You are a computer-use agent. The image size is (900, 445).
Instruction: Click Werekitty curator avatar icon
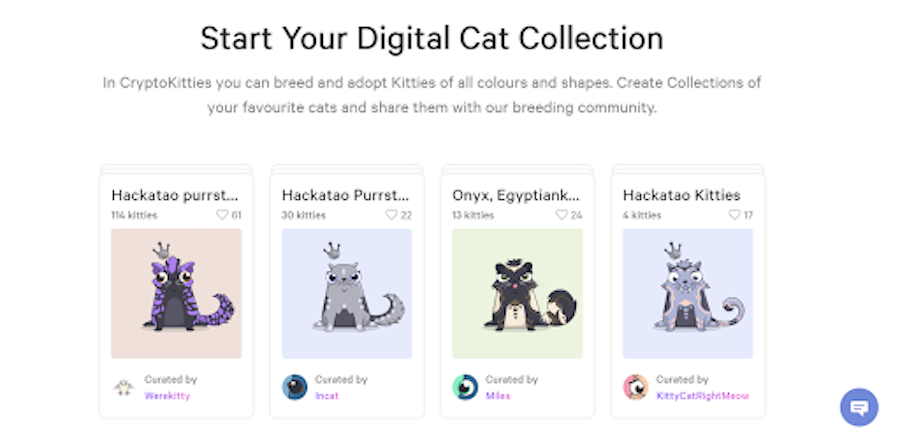tap(125, 387)
